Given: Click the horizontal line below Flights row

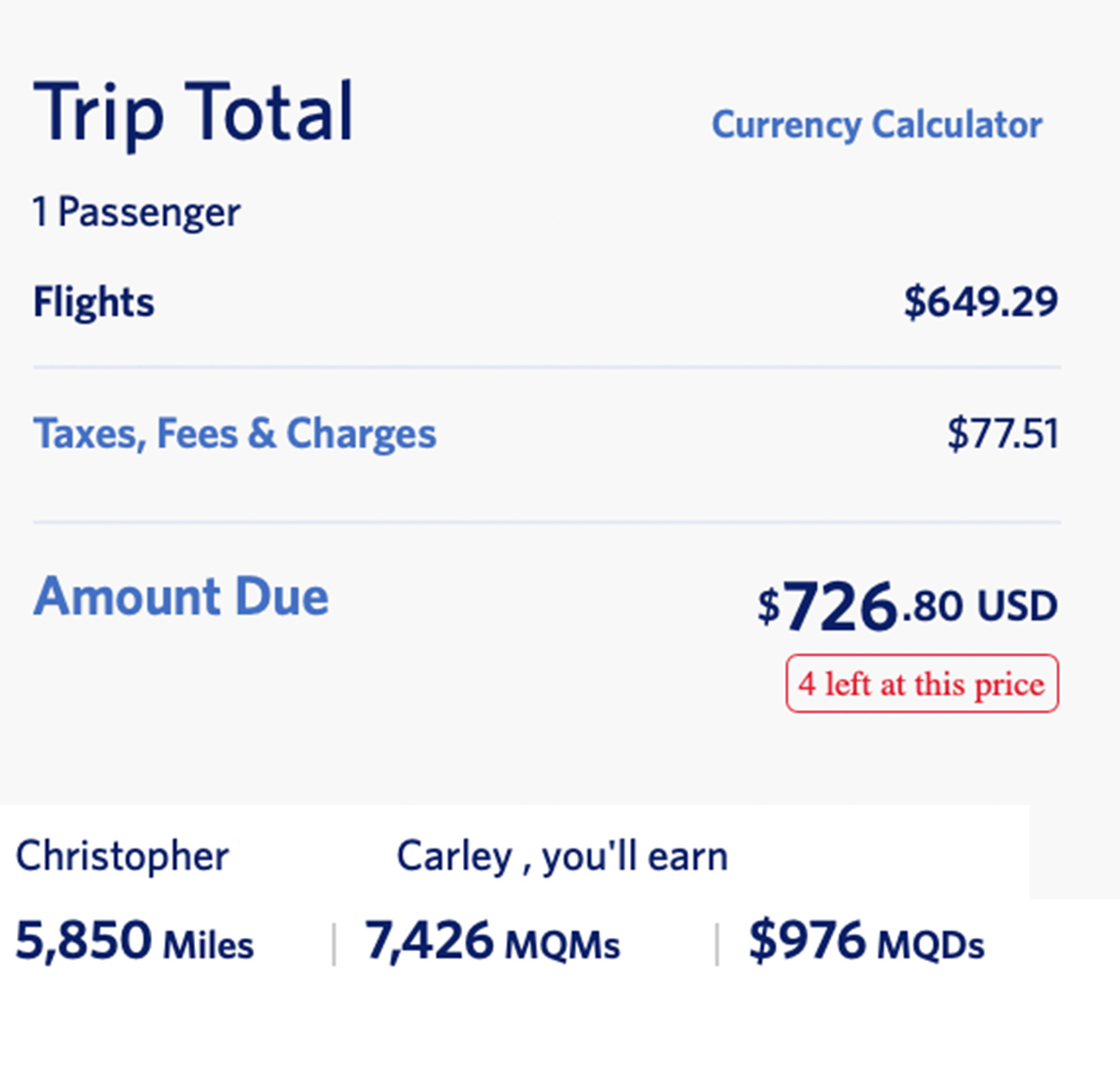Looking at the screenshot, I should tap(547, 367).
